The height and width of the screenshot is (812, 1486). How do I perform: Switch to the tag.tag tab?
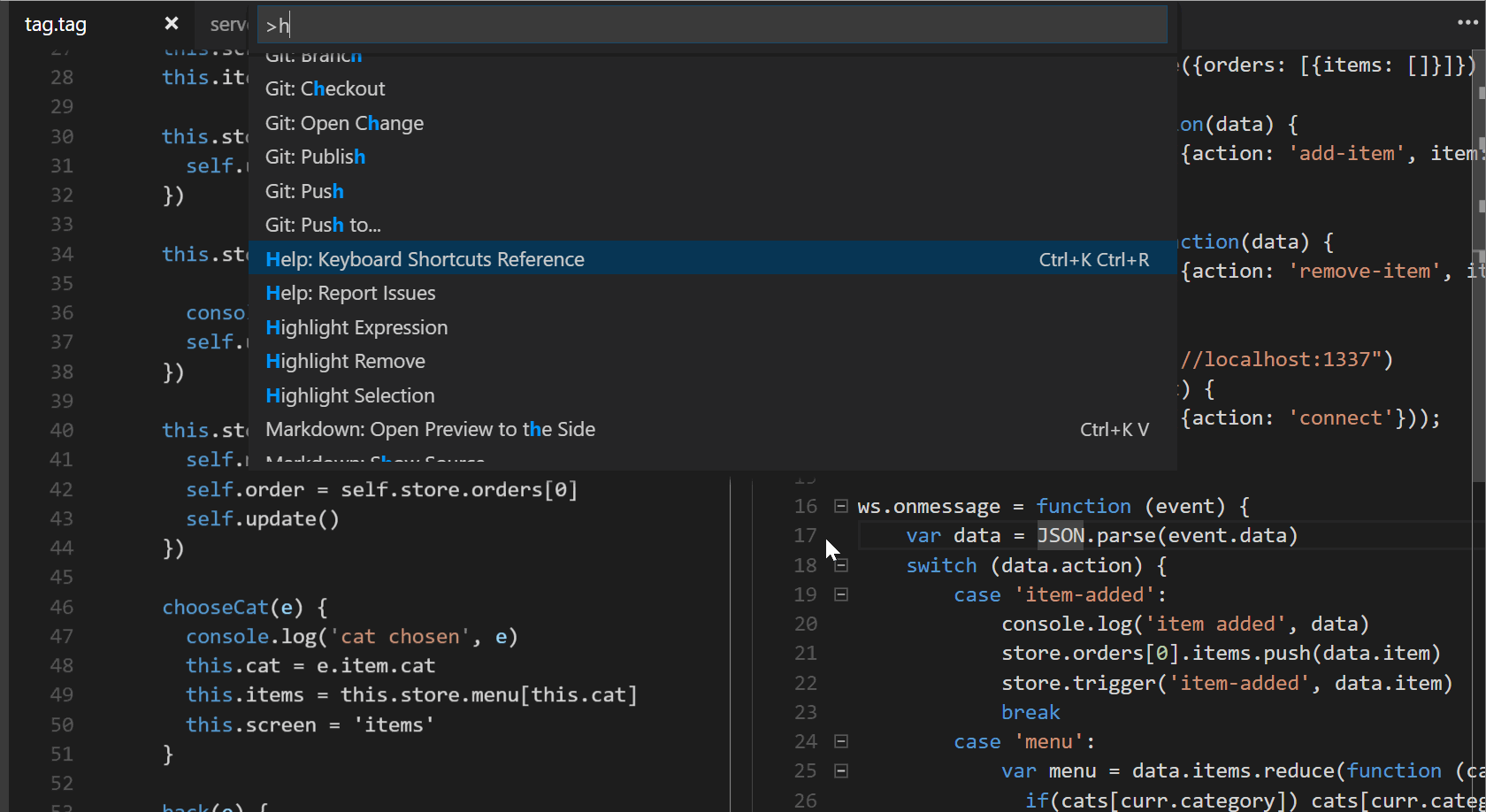[x=56, y=25]
